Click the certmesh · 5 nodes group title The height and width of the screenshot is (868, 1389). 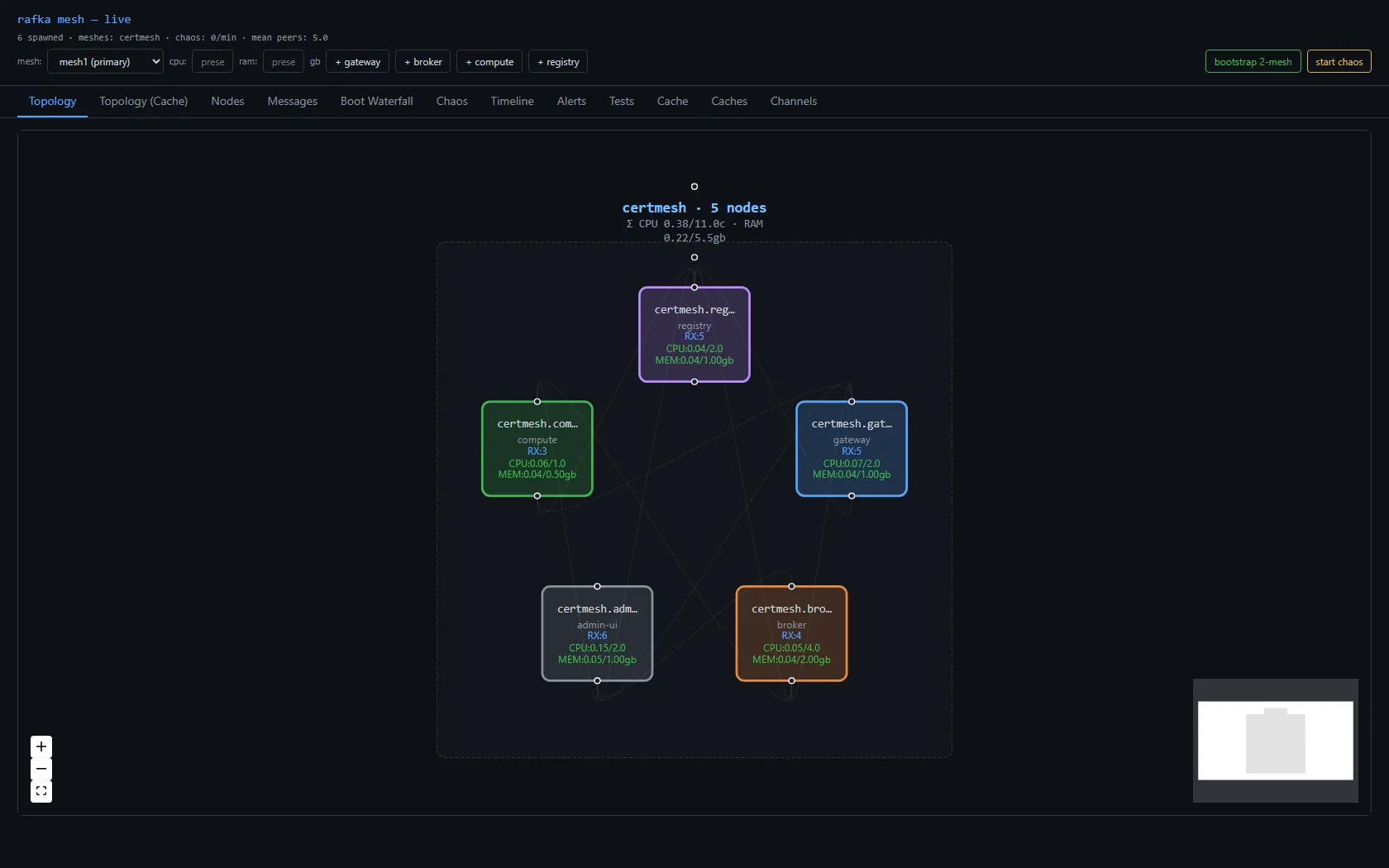[x=694, y=207]
